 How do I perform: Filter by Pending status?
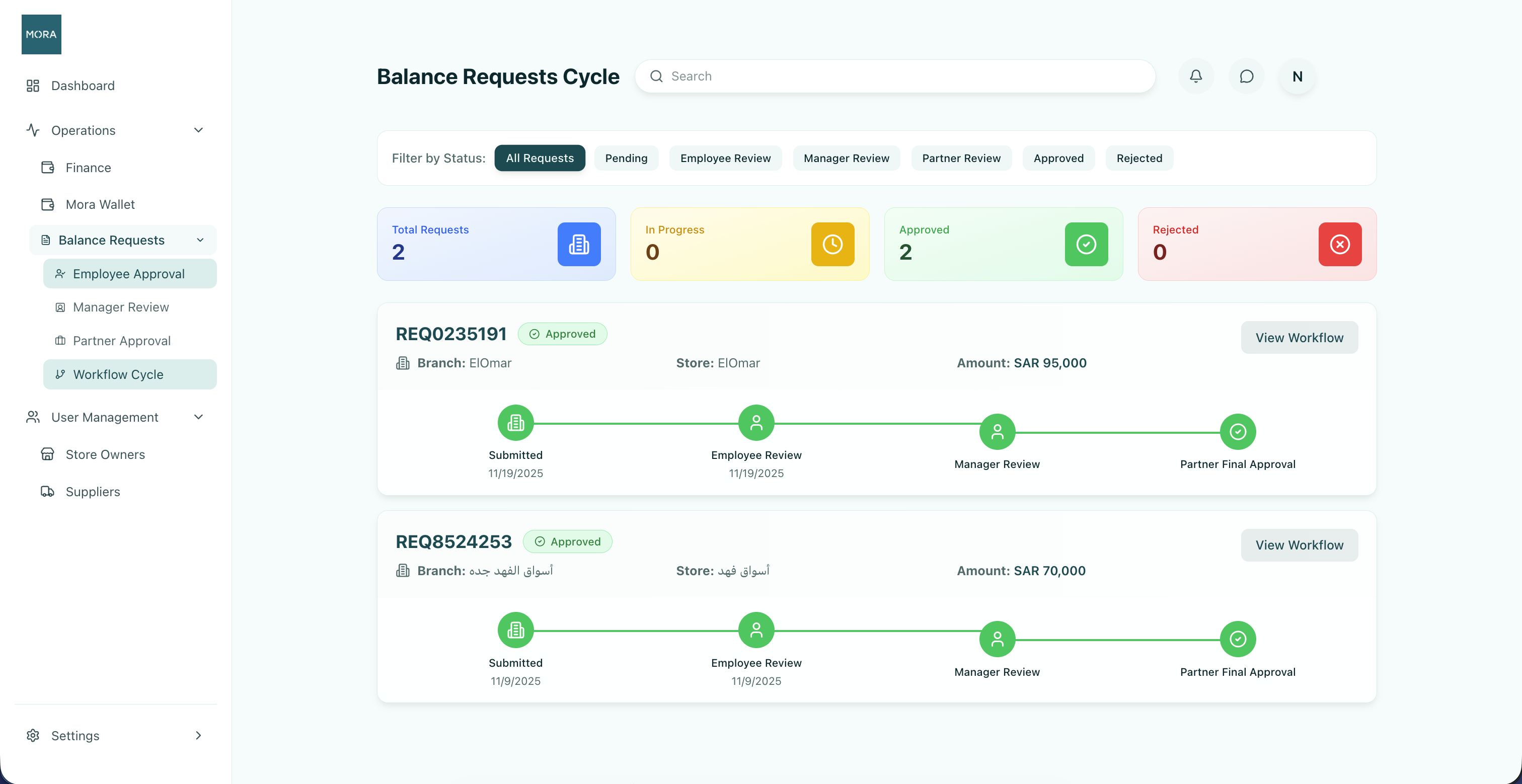626,159
